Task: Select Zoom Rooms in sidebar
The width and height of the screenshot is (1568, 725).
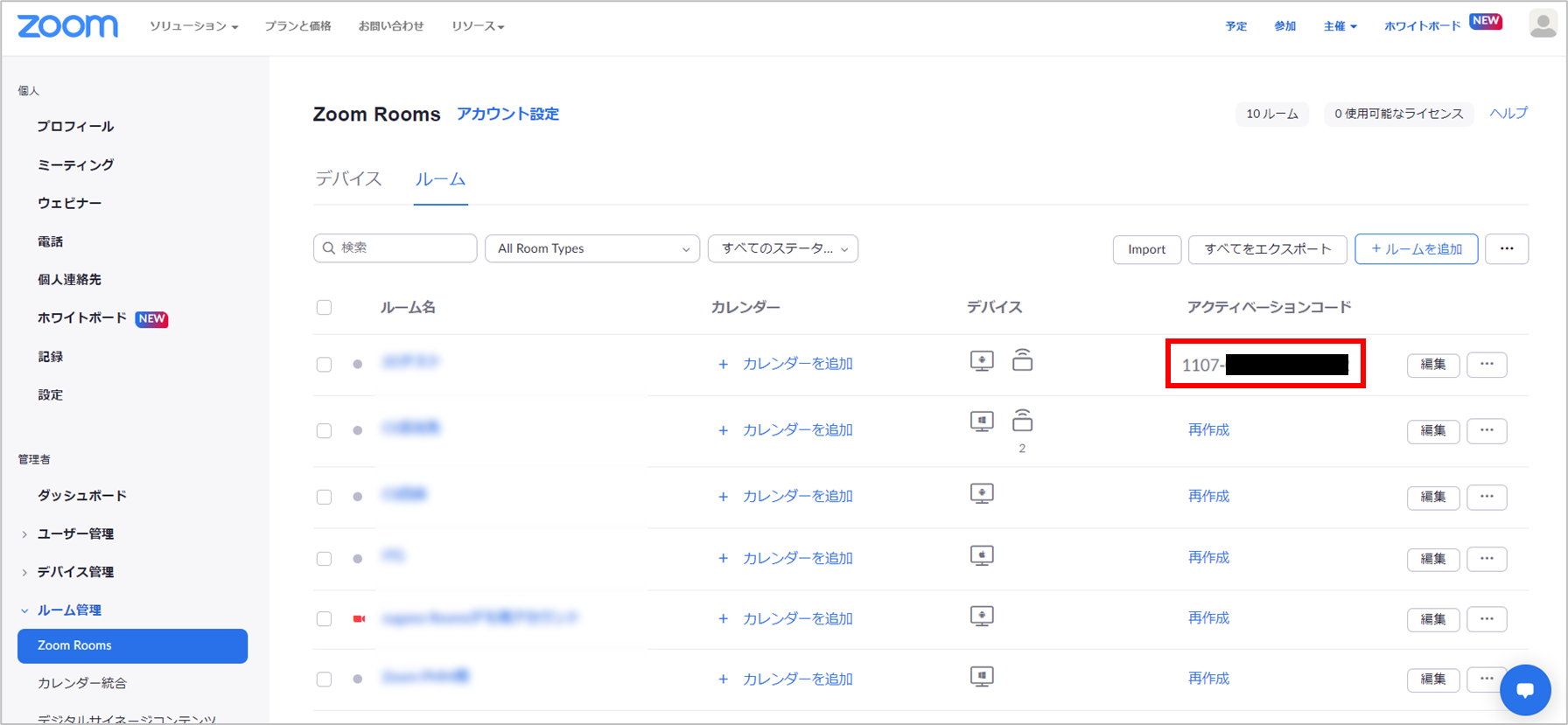Action: (x=132, y=645)
